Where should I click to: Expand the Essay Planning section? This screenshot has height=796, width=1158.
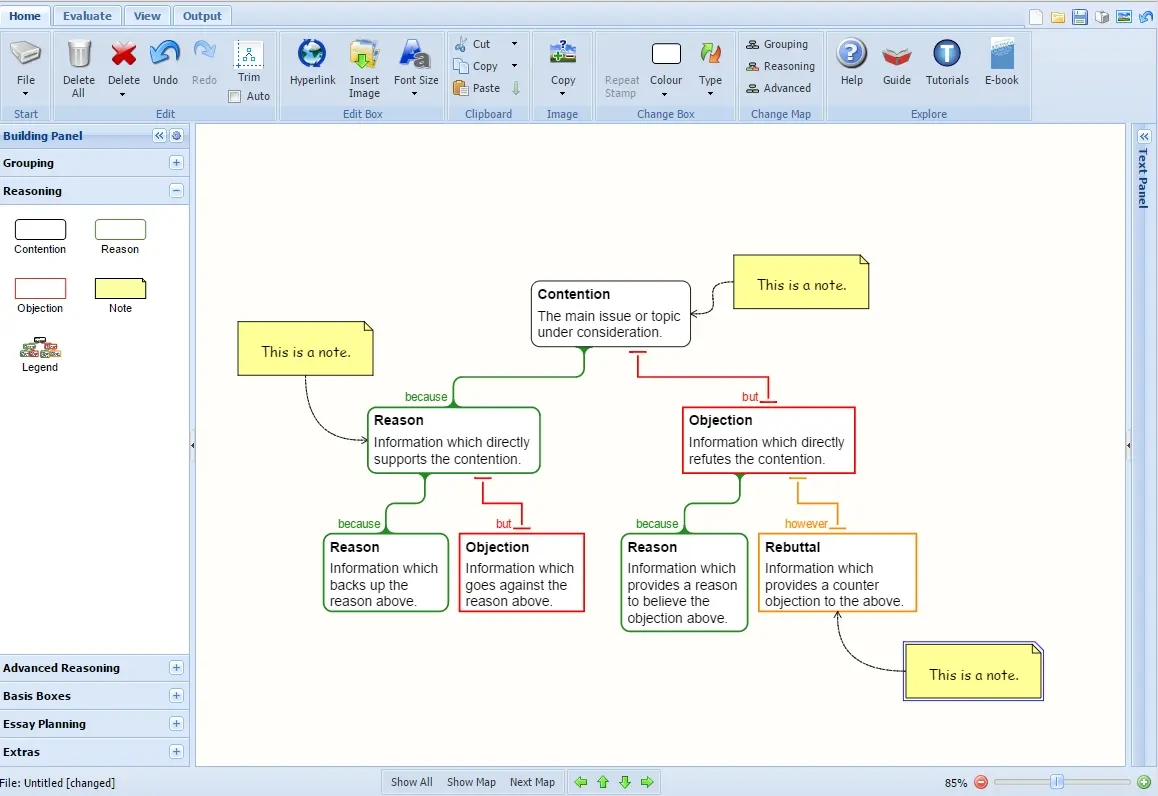[176, 724]
